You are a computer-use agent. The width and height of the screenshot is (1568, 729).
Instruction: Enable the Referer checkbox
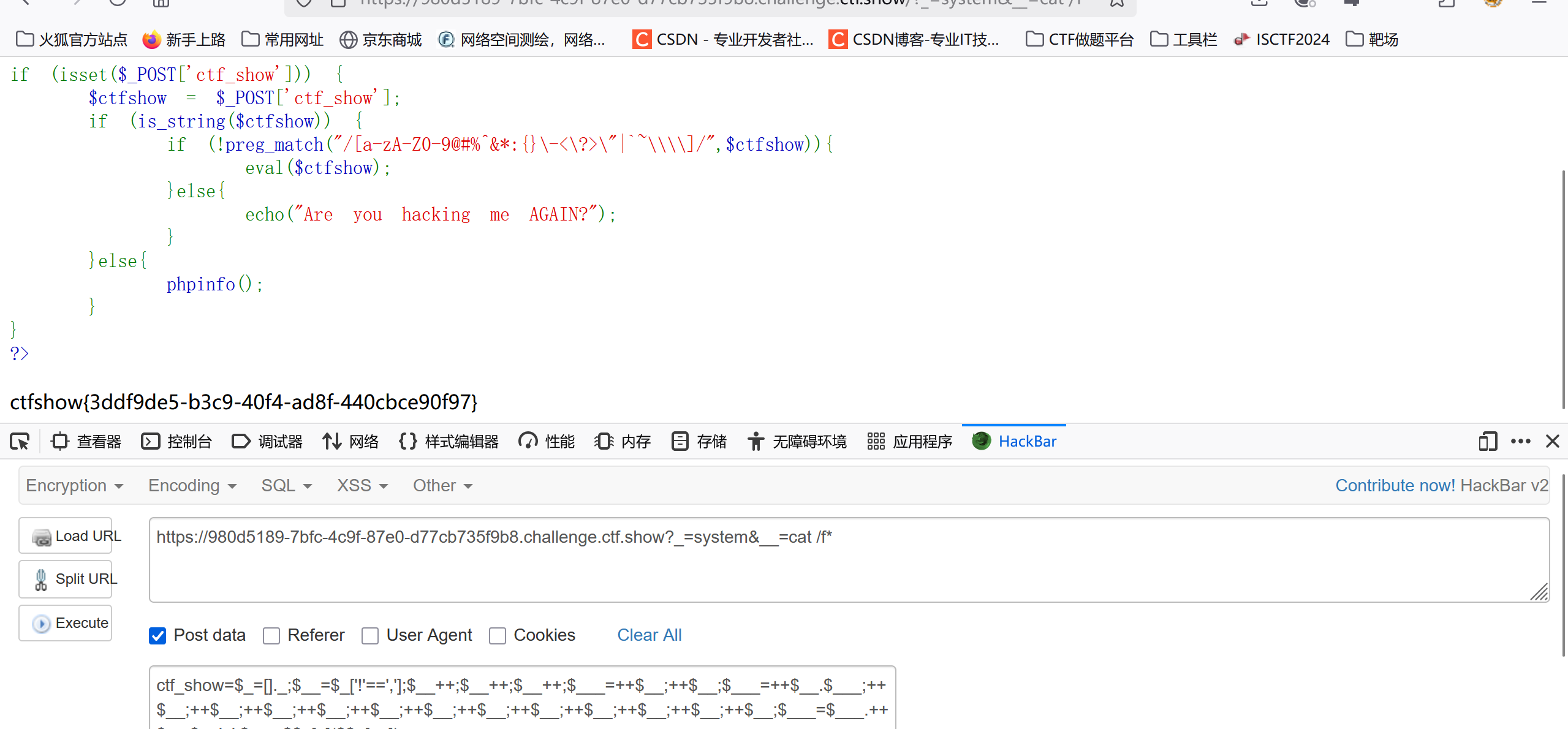[x=271, y=635]
